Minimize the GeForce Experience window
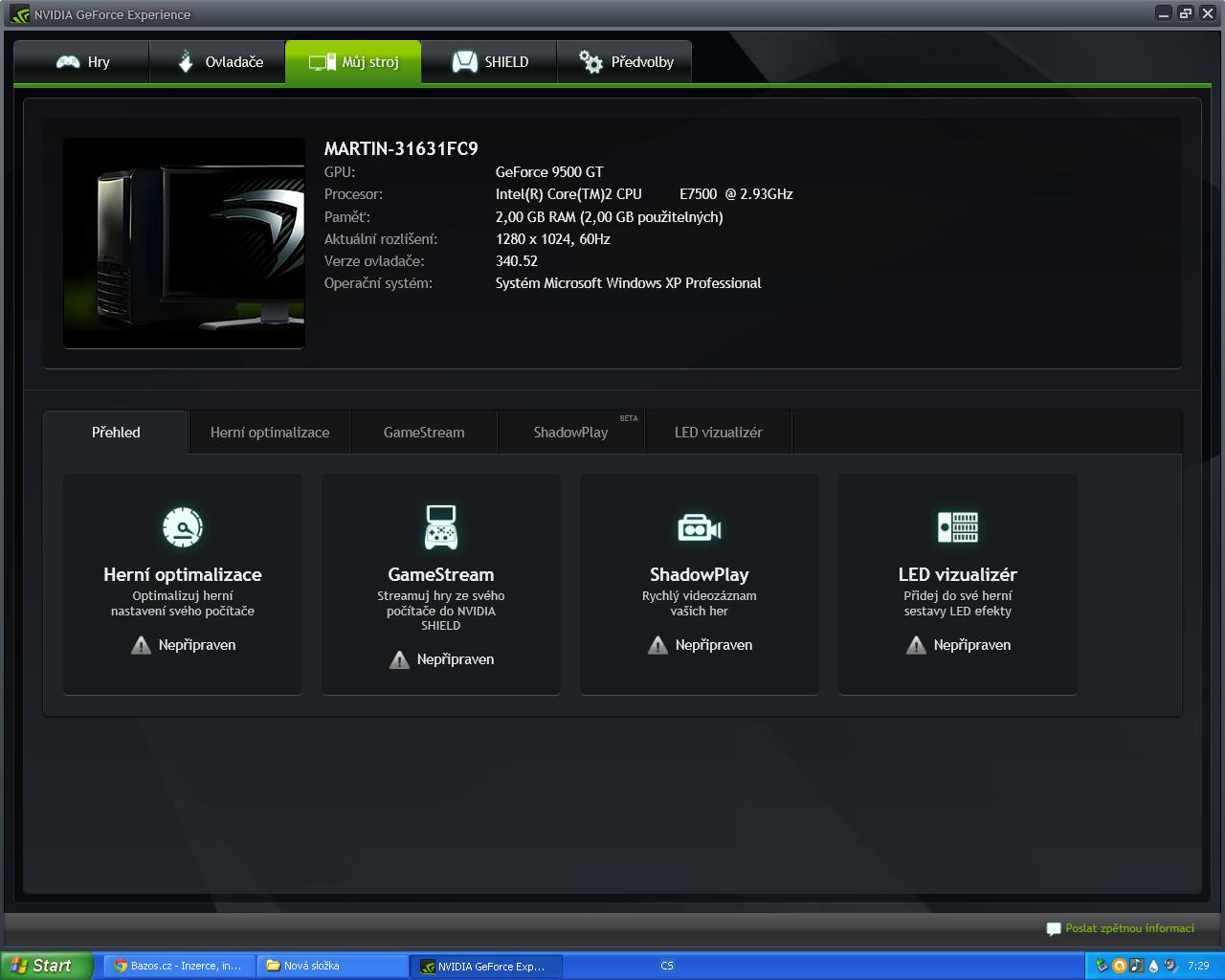Image resolution: width=1225 pixels, height=980 pixels. point(1163,13)
